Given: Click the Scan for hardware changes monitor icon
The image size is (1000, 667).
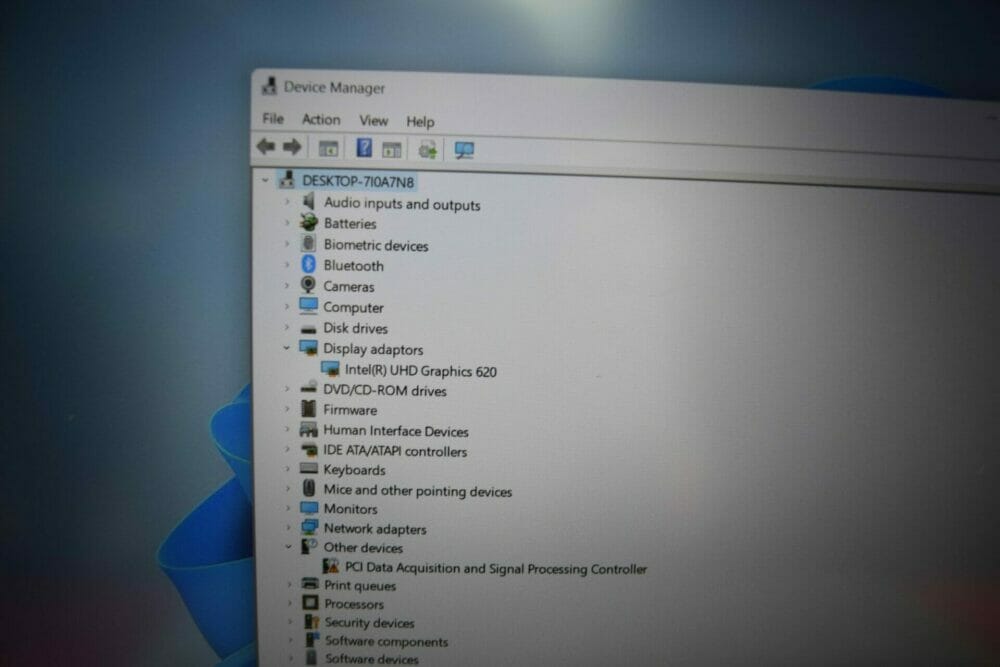Looking at the screenshot, I should (x=464, y=150).
